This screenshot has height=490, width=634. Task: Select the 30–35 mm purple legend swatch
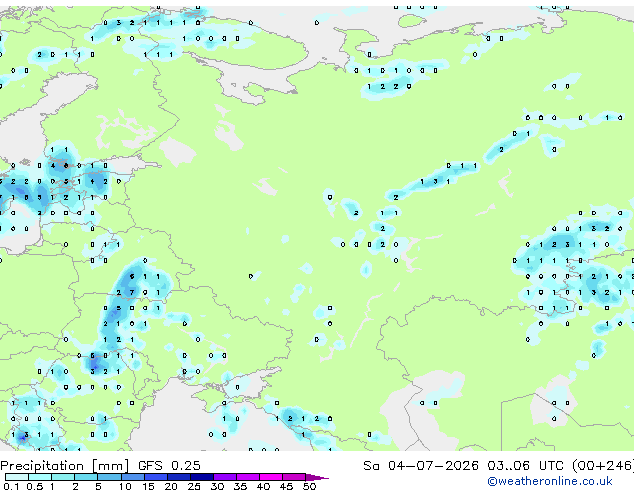224,477
